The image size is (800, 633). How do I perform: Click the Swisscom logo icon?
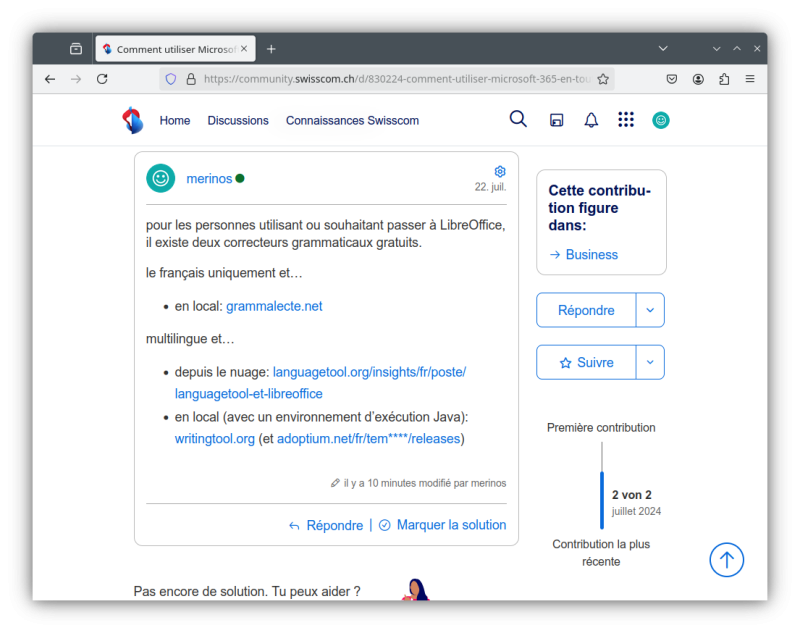[x=133, y=120]
